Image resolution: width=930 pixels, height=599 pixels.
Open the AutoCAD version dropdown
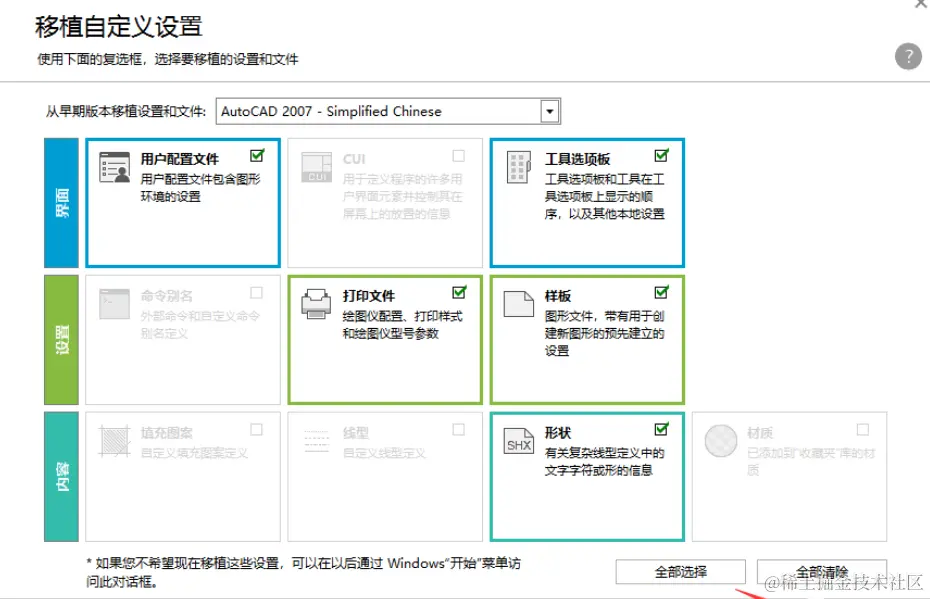click(548, 111)
